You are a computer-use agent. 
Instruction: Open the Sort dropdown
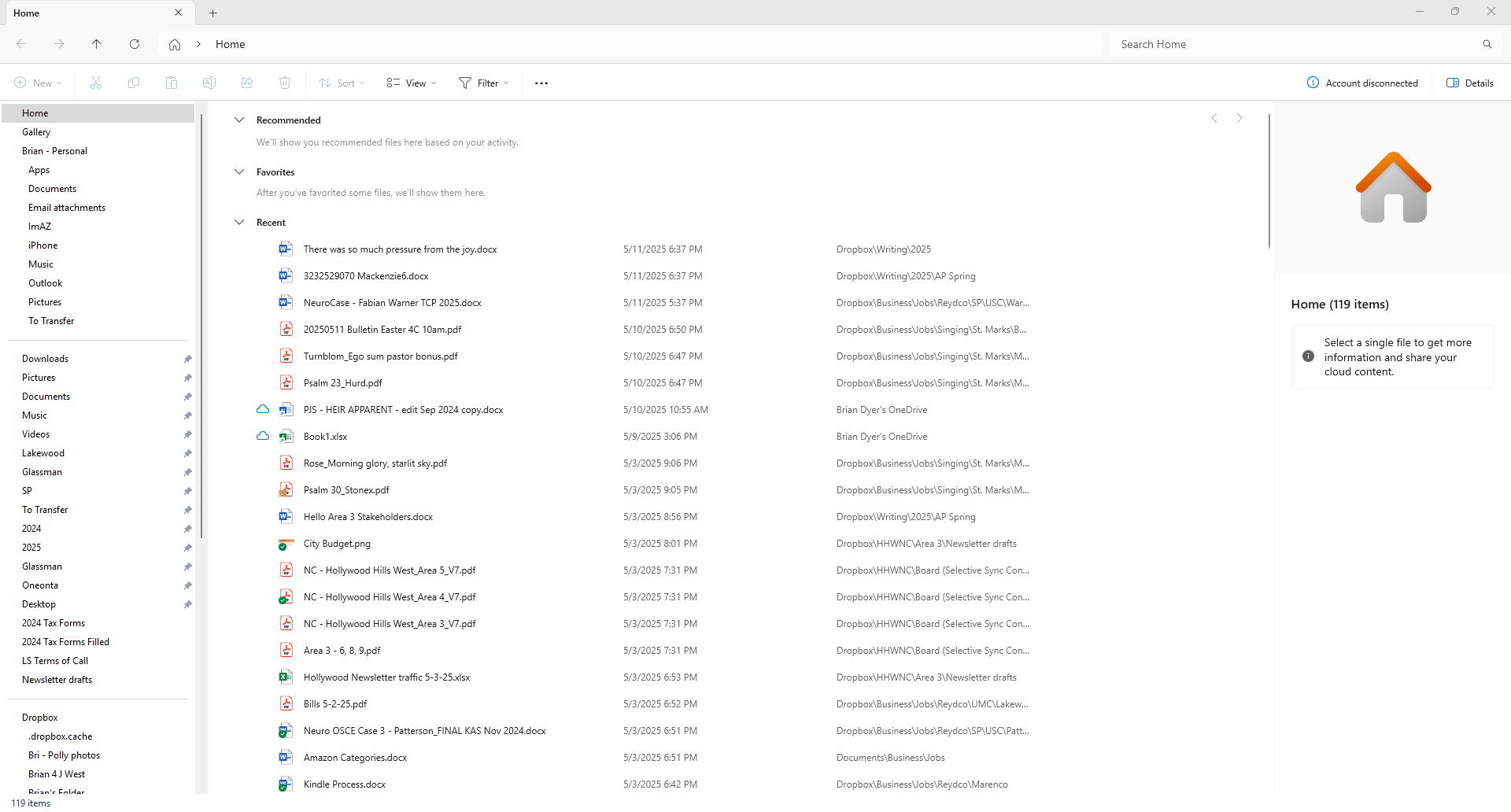342,83
